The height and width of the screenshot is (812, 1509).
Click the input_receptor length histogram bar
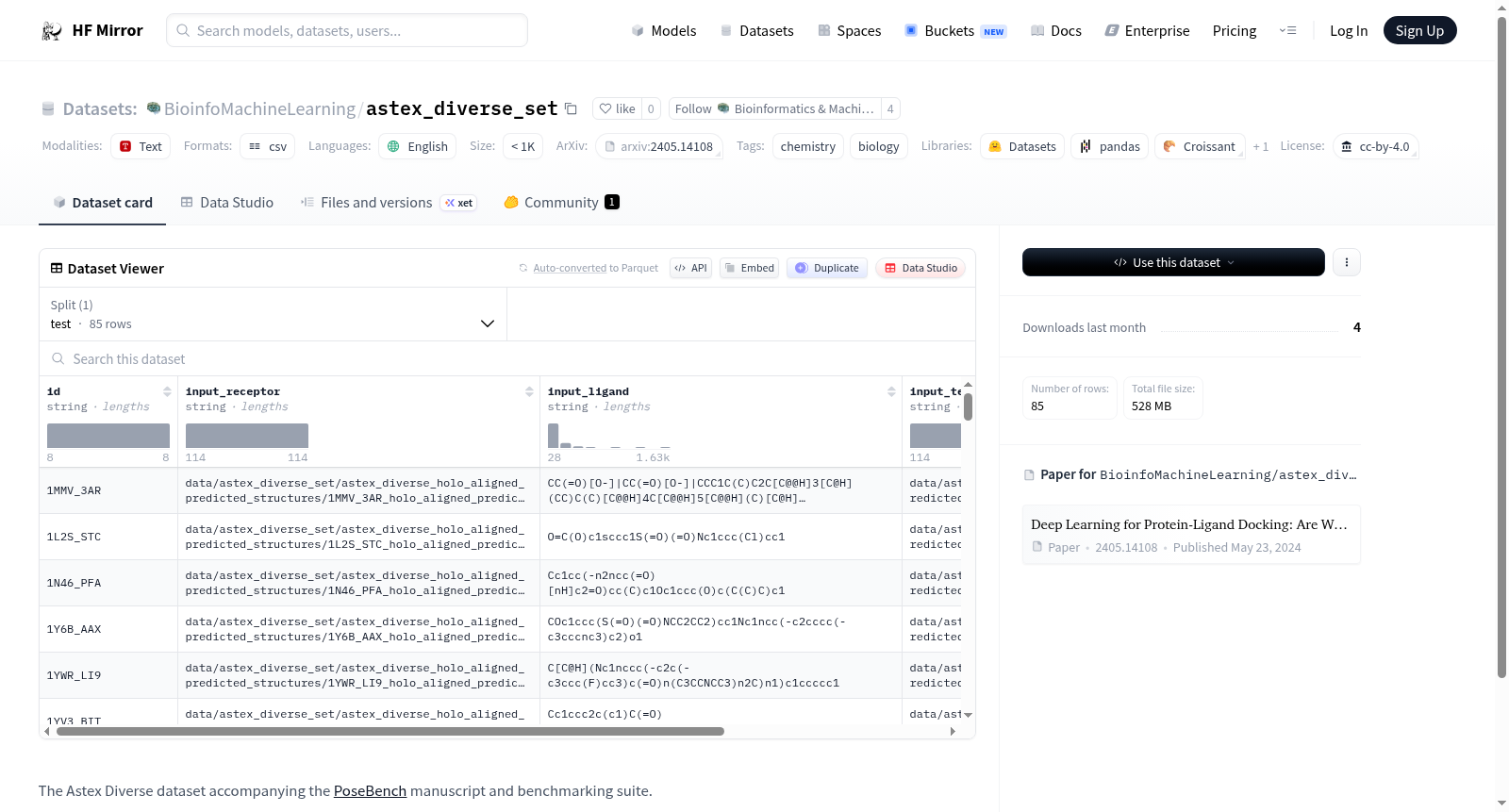pyautogui.click(x=247, y=436)
